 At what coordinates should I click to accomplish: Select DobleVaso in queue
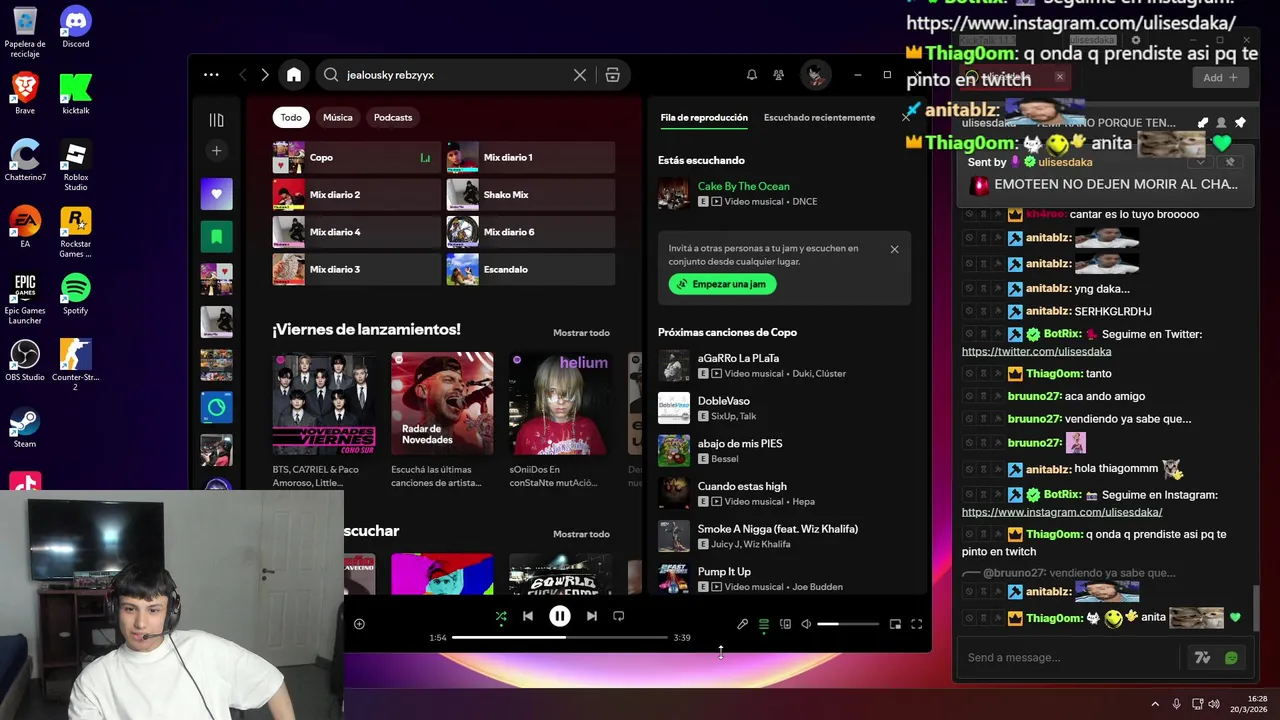783,408
